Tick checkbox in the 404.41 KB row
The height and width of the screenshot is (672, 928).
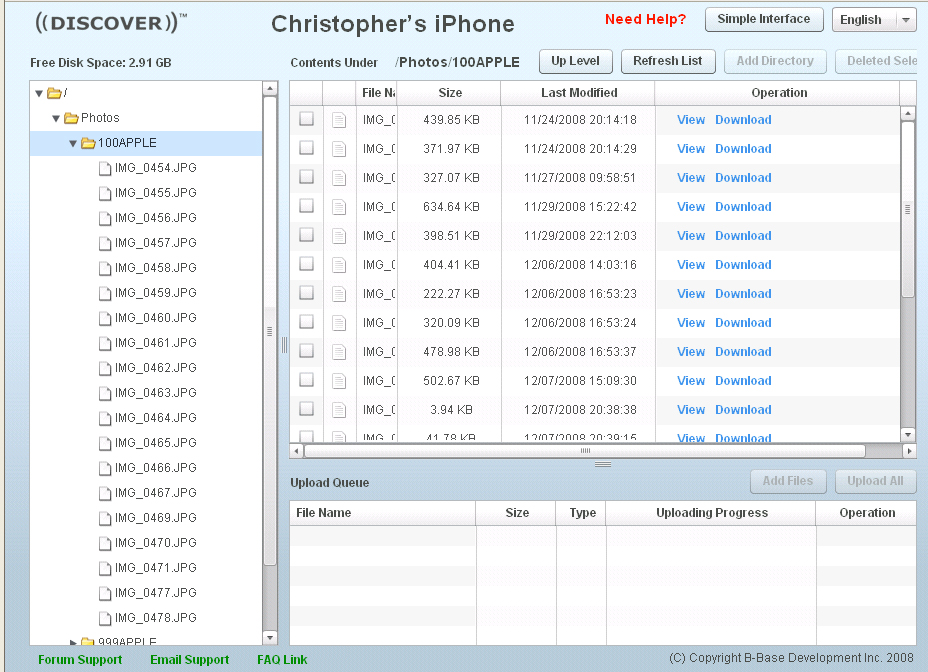pos(306,264)
